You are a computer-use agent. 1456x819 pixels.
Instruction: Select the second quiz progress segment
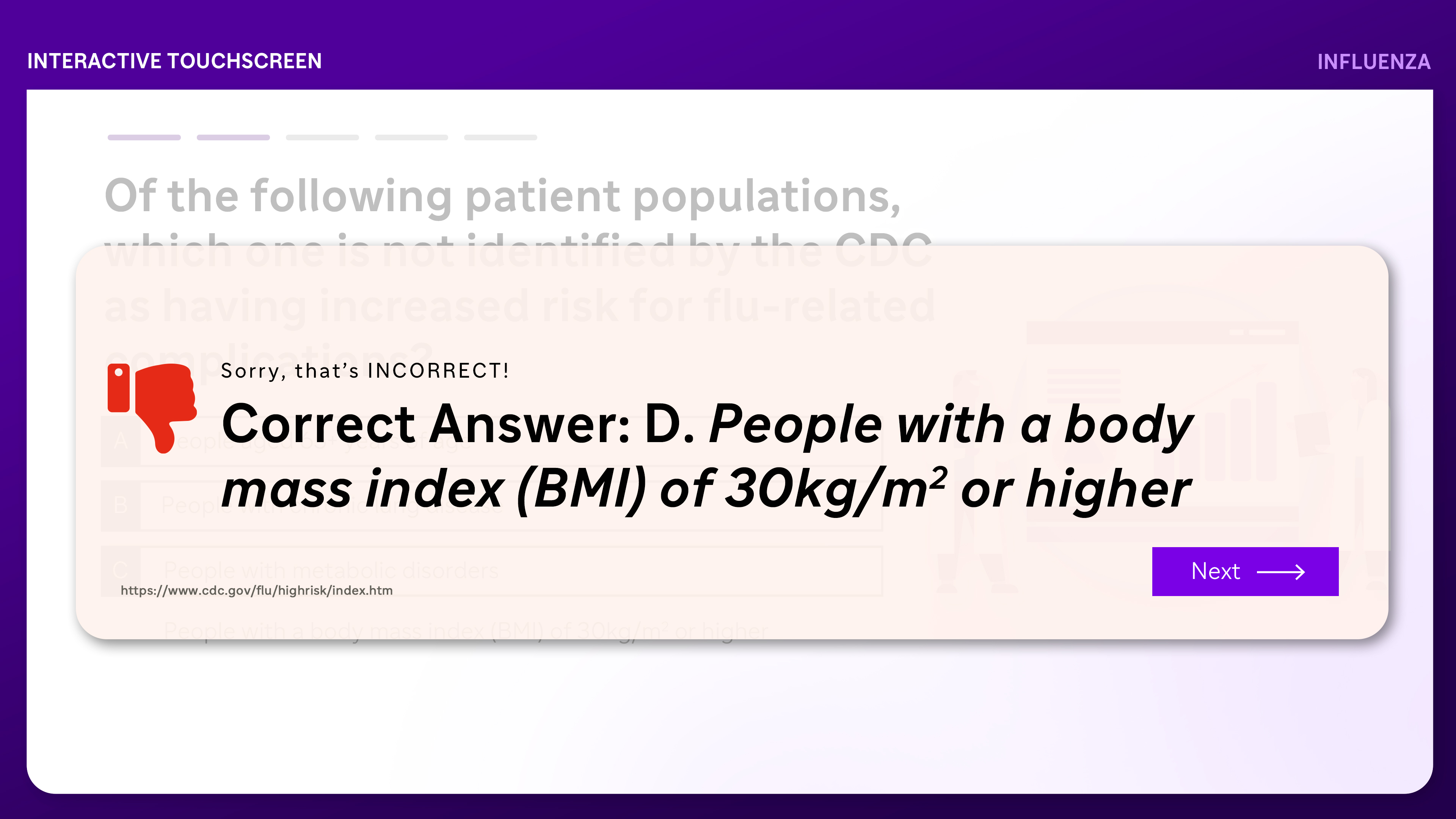(233, 137)
